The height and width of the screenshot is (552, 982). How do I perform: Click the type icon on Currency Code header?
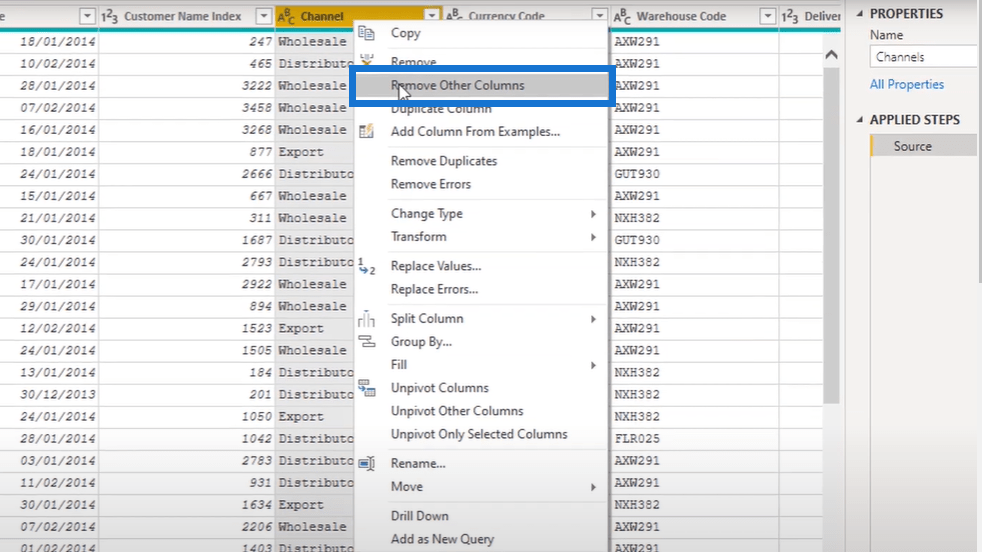[x=453, y=16]
